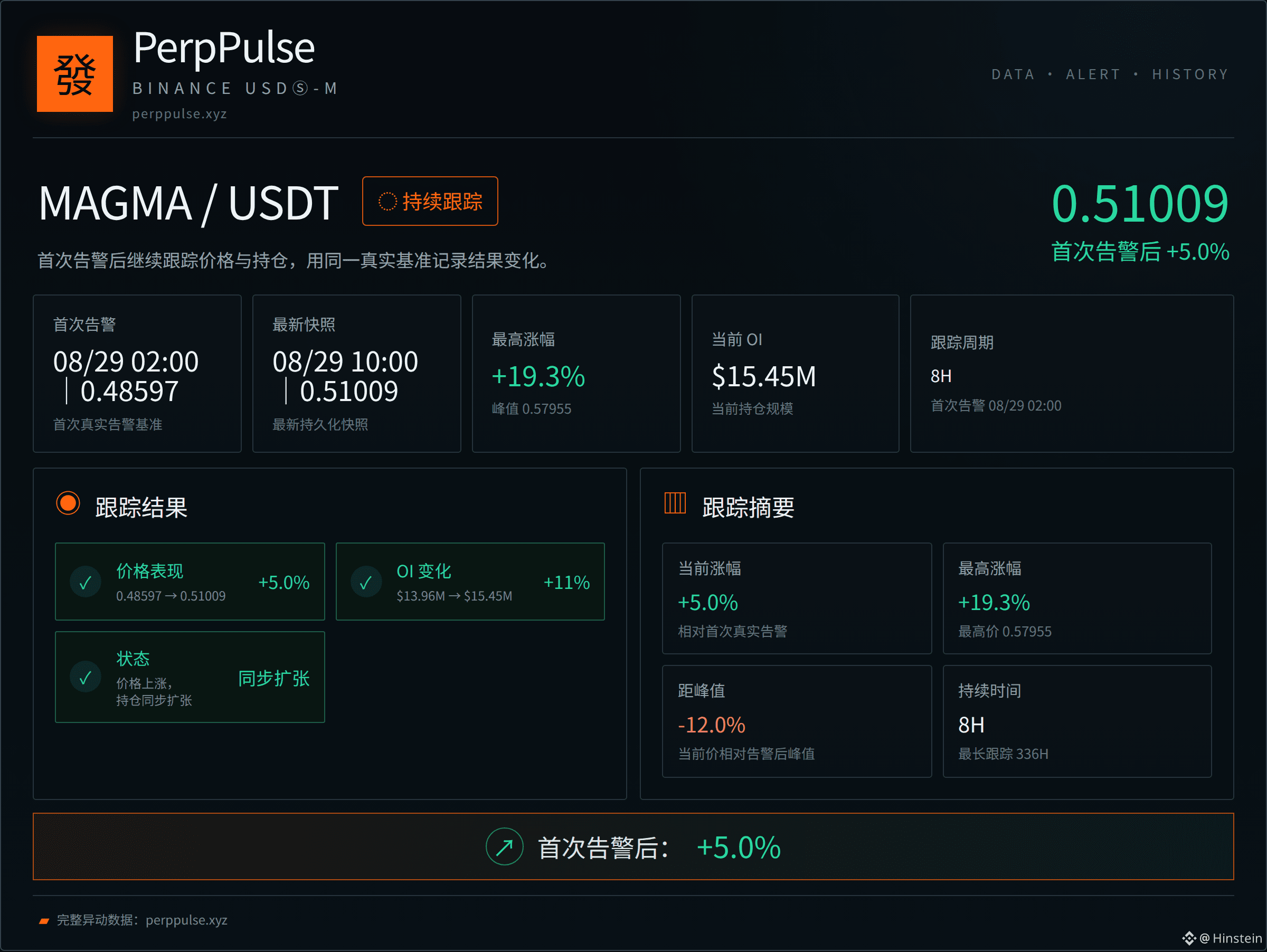Toggle the 状态 checkmark
The width and height of the screenshot is (1267, 952).
point(86,677)
